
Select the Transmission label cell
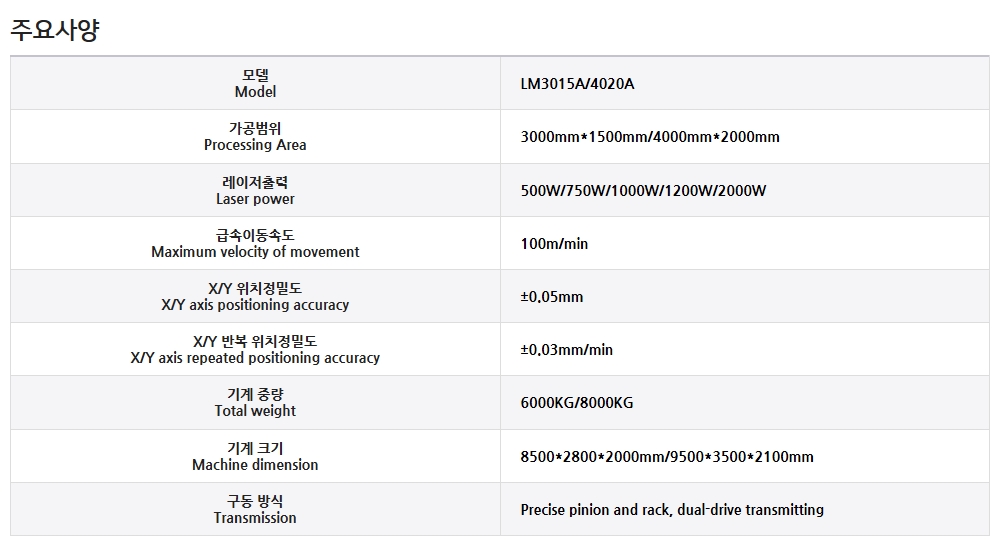point(255,509)
